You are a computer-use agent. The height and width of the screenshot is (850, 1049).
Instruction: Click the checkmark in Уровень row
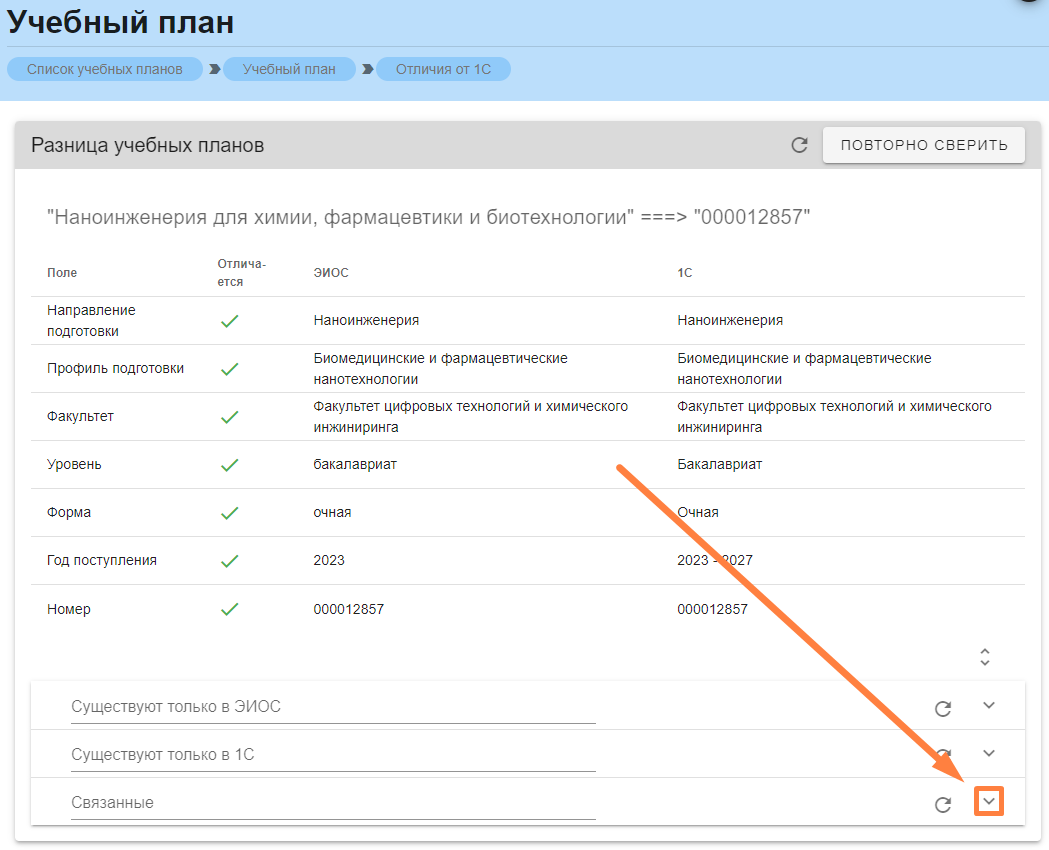point(229,465)
